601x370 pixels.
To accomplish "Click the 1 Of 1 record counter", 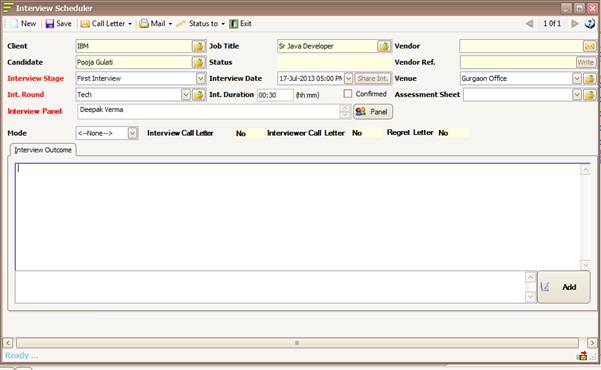I will 552,24.
